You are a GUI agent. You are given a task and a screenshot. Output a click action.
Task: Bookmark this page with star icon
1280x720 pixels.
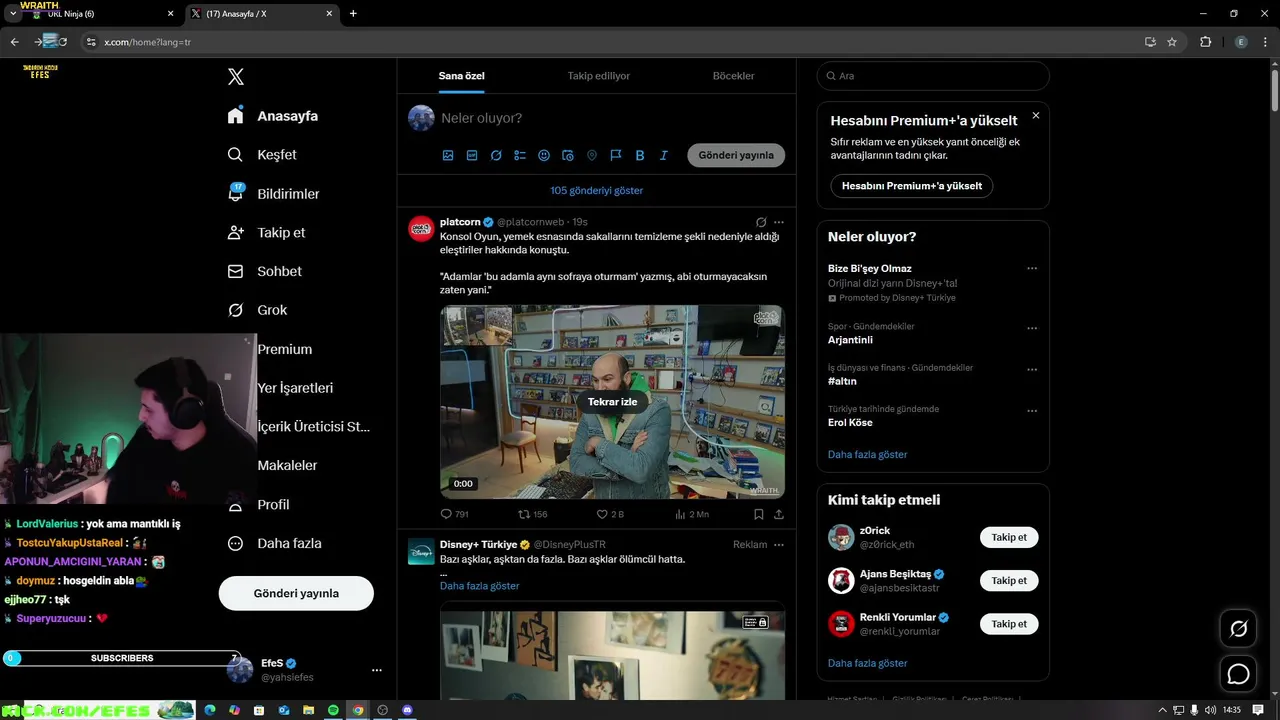click(1172, 42)
